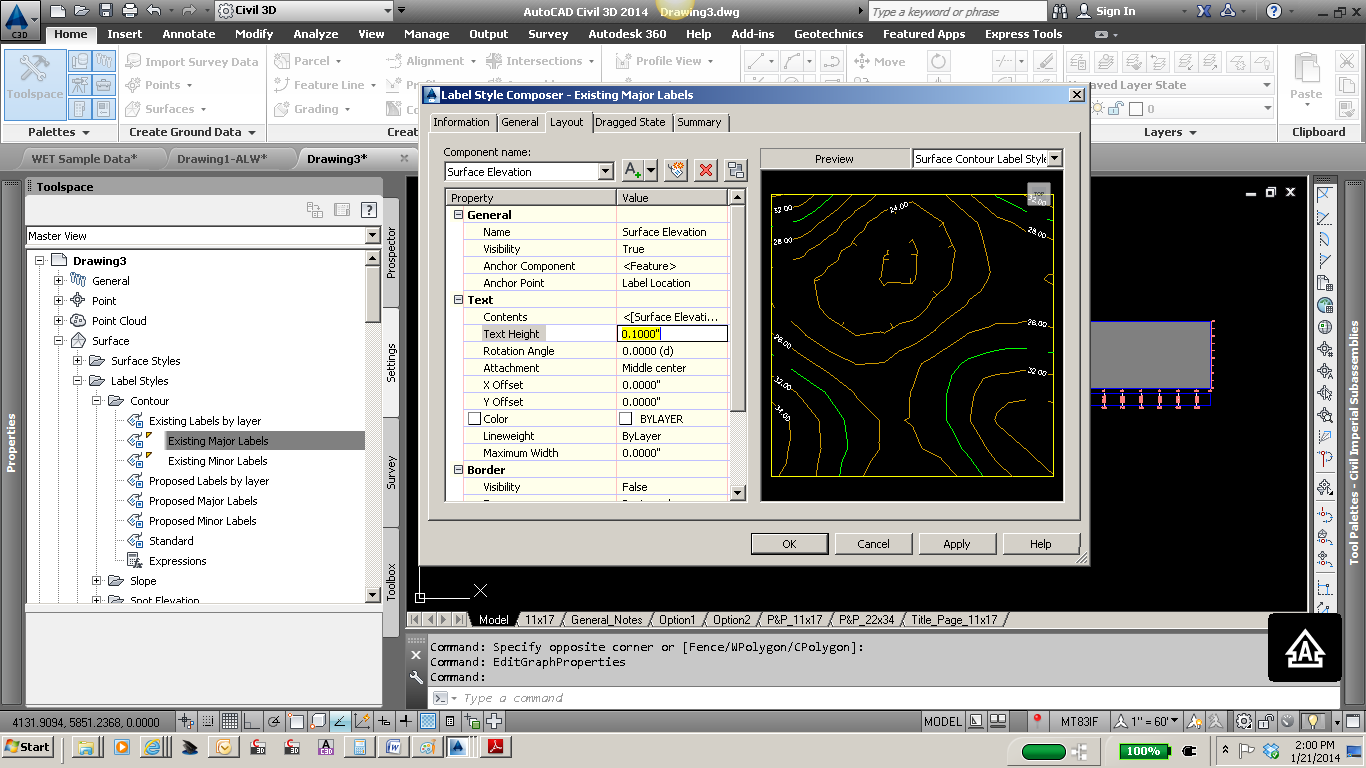Open the Component name dropdown
The image size is (1366, 768).
click(605, 172)
